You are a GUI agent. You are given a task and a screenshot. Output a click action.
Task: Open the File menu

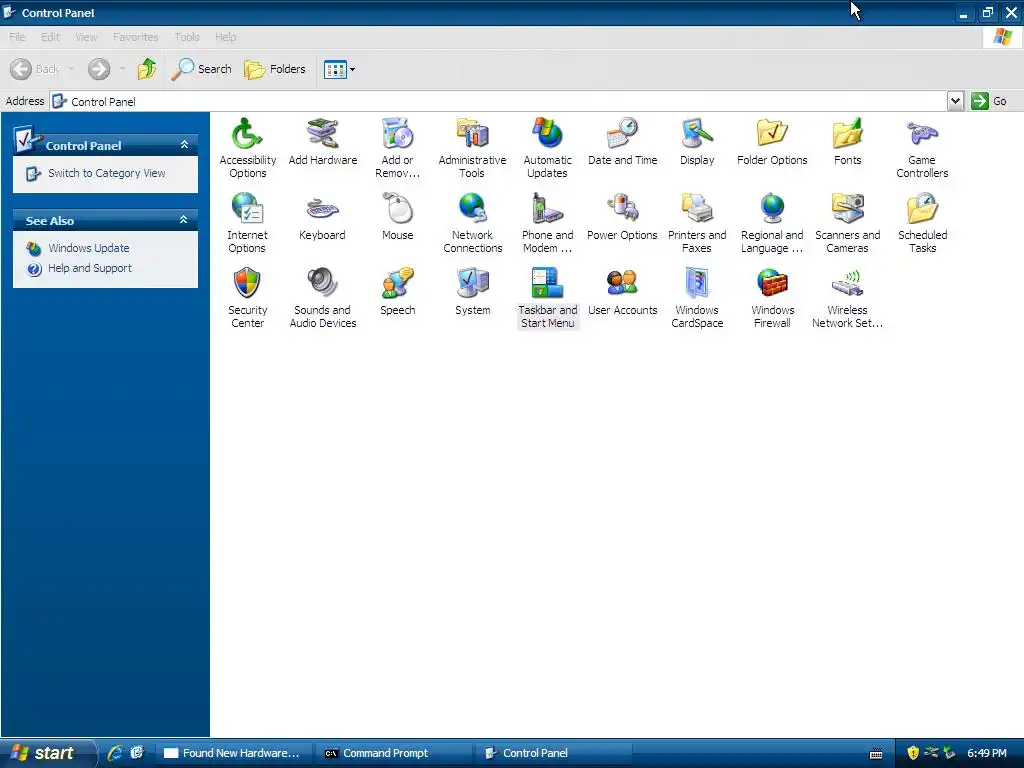pyautogui.click(x=18, y=37)
